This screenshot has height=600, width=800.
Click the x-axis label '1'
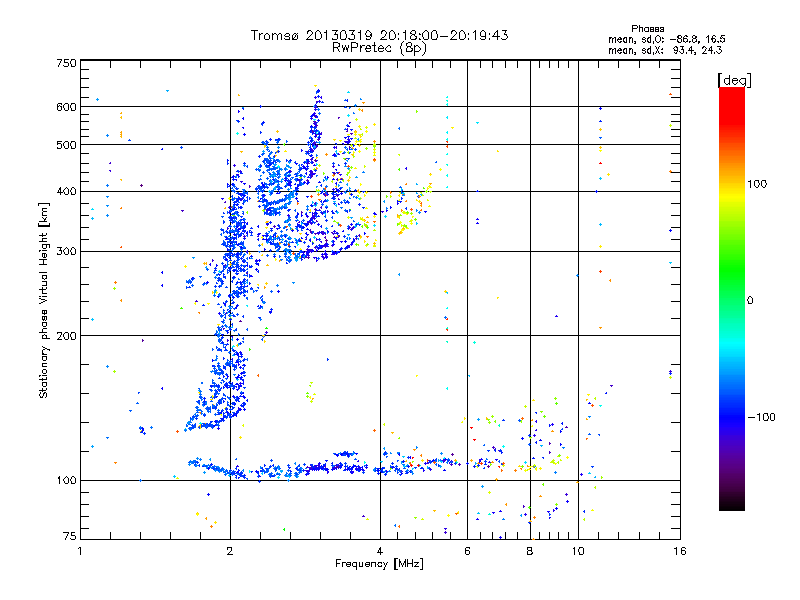(80, 551)
